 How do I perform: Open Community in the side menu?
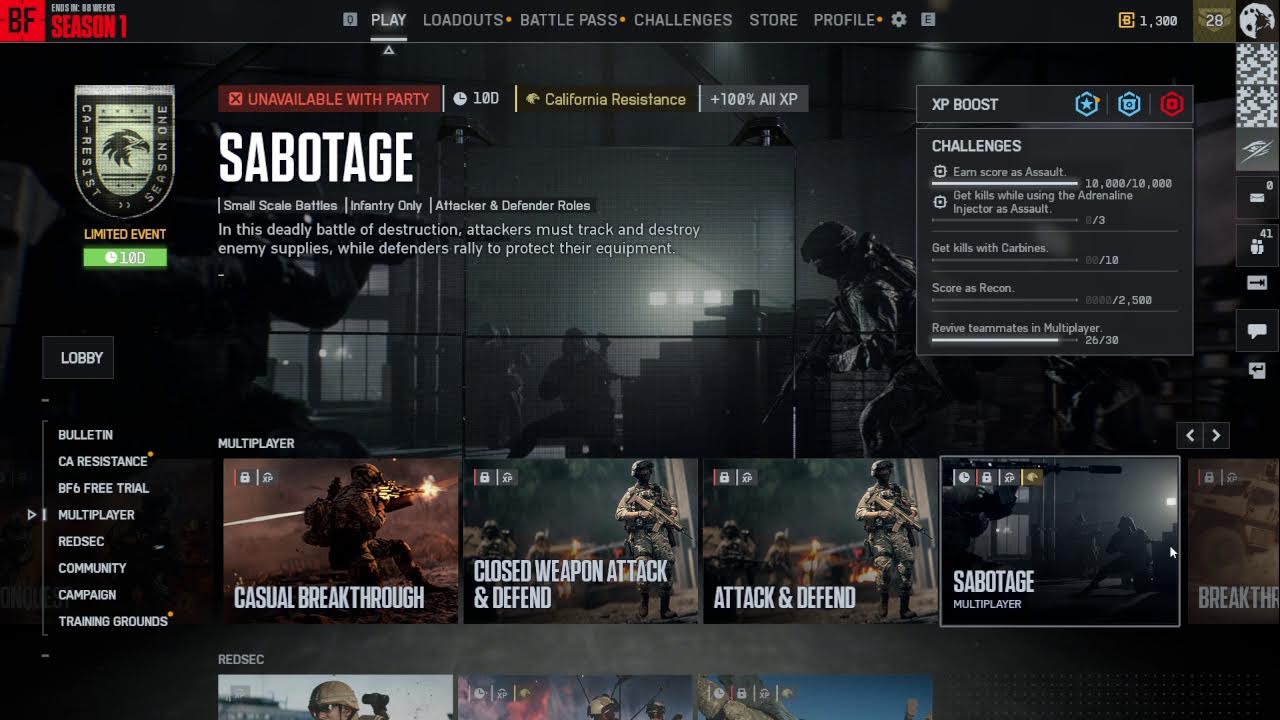[92, 568]
